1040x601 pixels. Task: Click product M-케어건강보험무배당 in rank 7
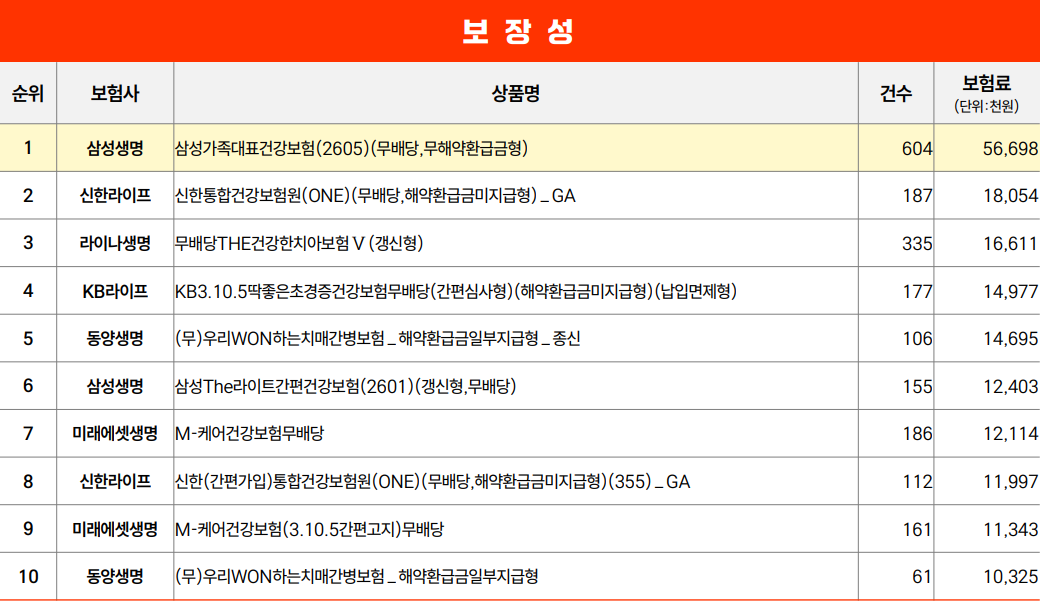[249, 434]
